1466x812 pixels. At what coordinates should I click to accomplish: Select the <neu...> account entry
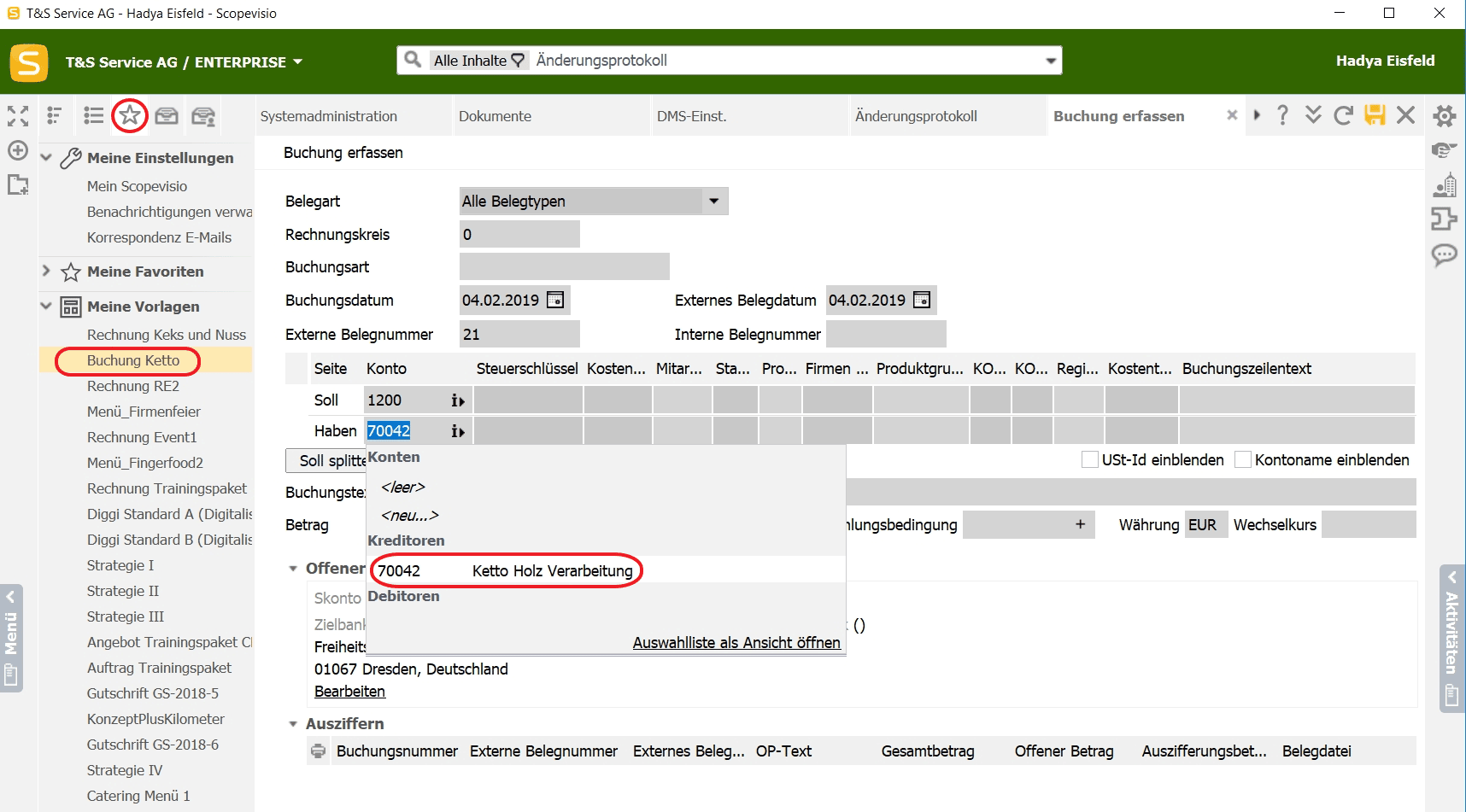(410, 516)
